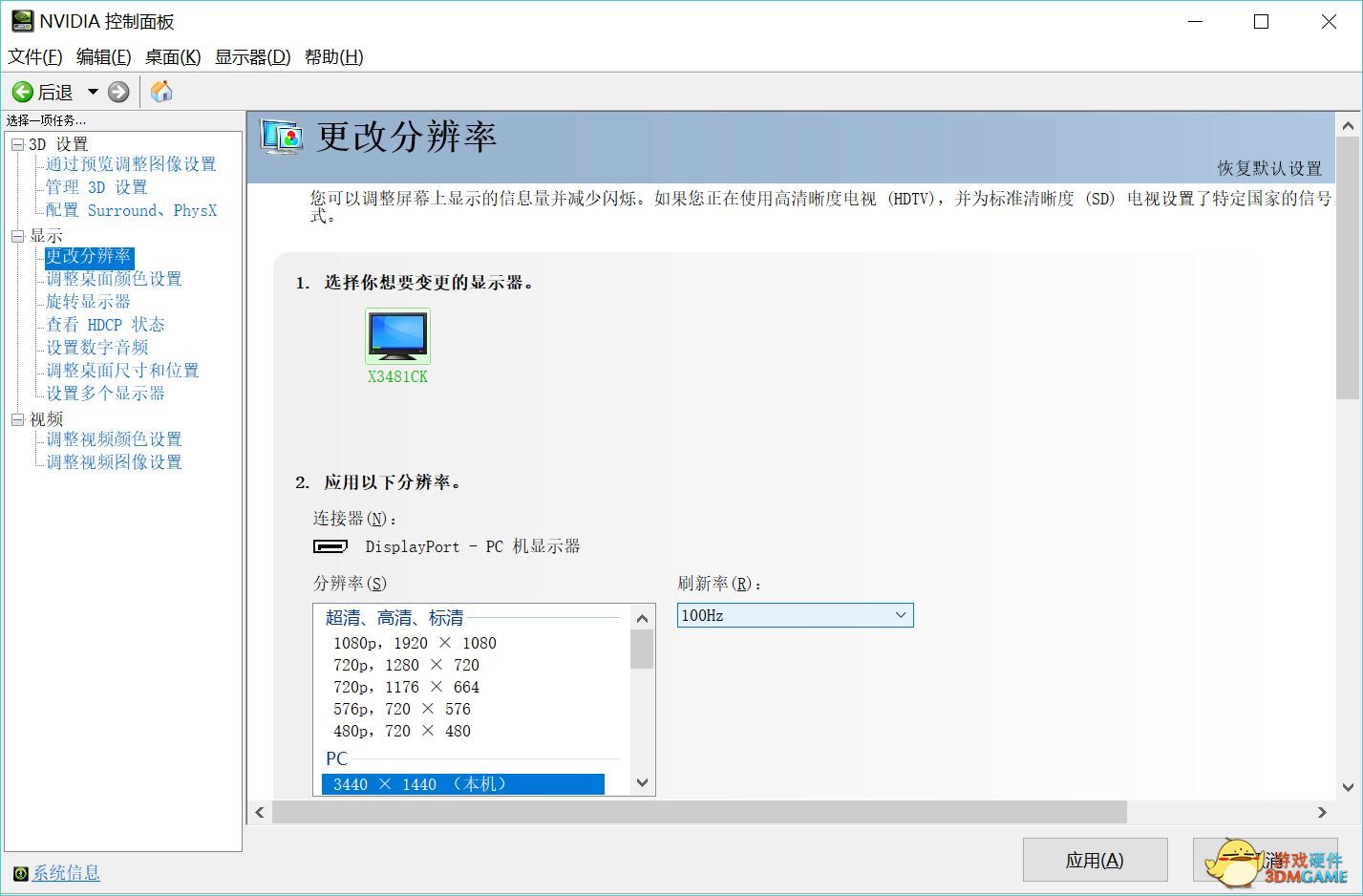Click the green Back arrow icon
This screenshot has width=1363, height=896.
[22, 92]
